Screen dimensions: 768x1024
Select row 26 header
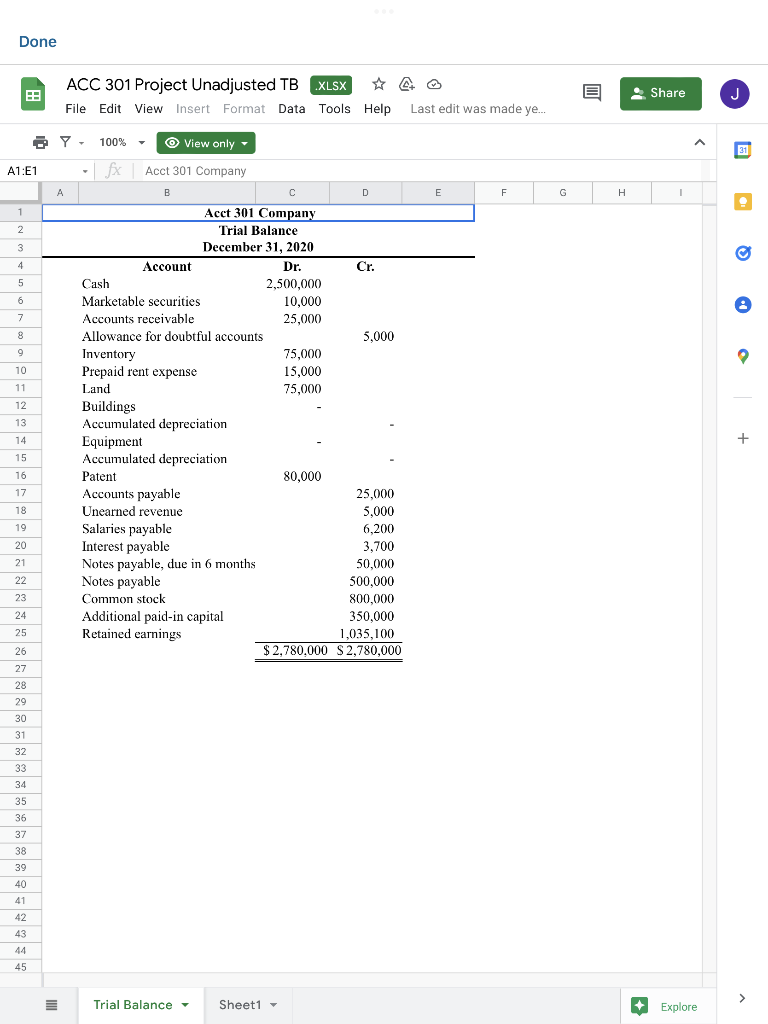[x=21, y=651]
